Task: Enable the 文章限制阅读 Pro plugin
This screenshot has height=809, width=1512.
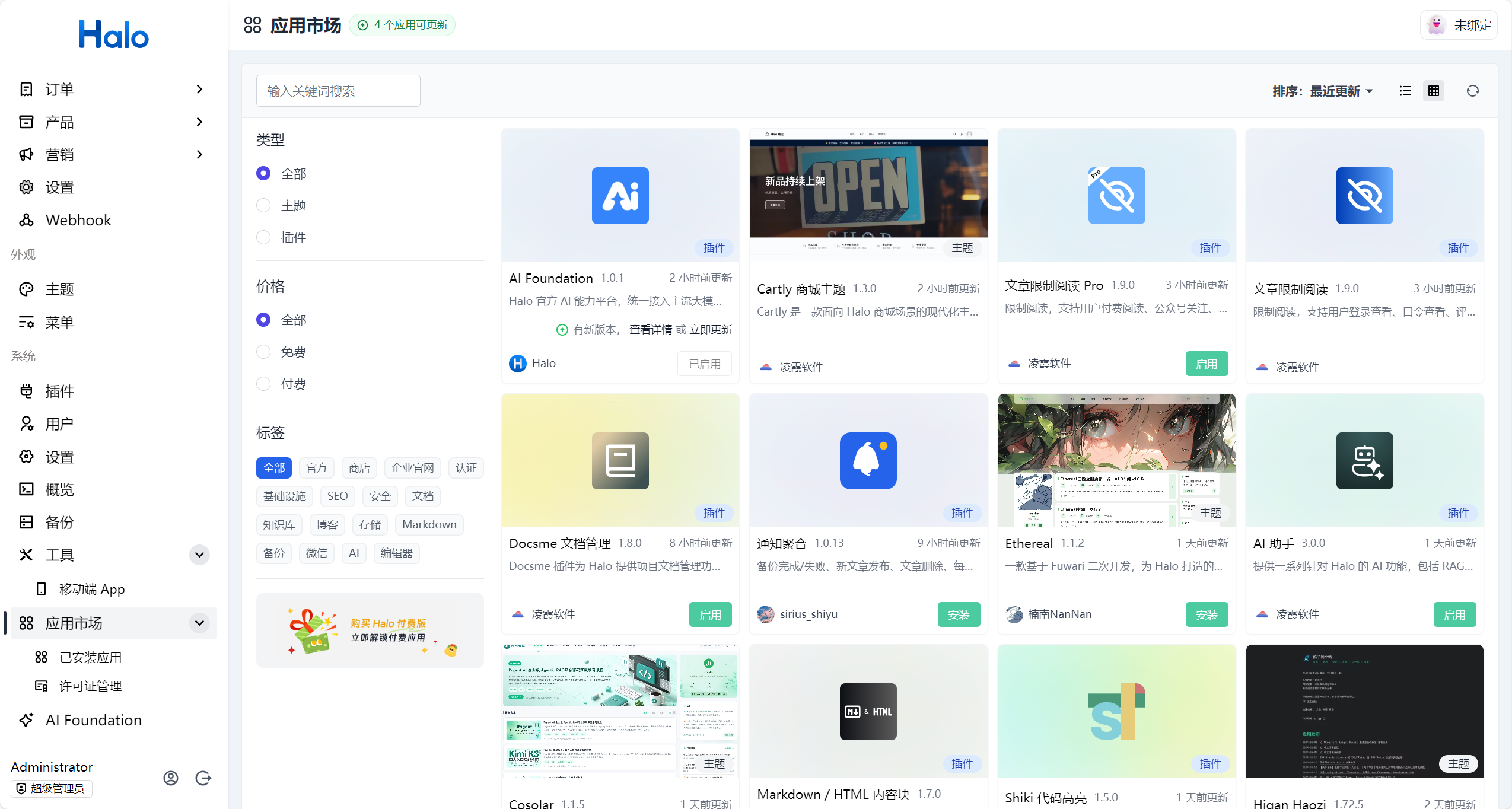Action: (1207, 364)
